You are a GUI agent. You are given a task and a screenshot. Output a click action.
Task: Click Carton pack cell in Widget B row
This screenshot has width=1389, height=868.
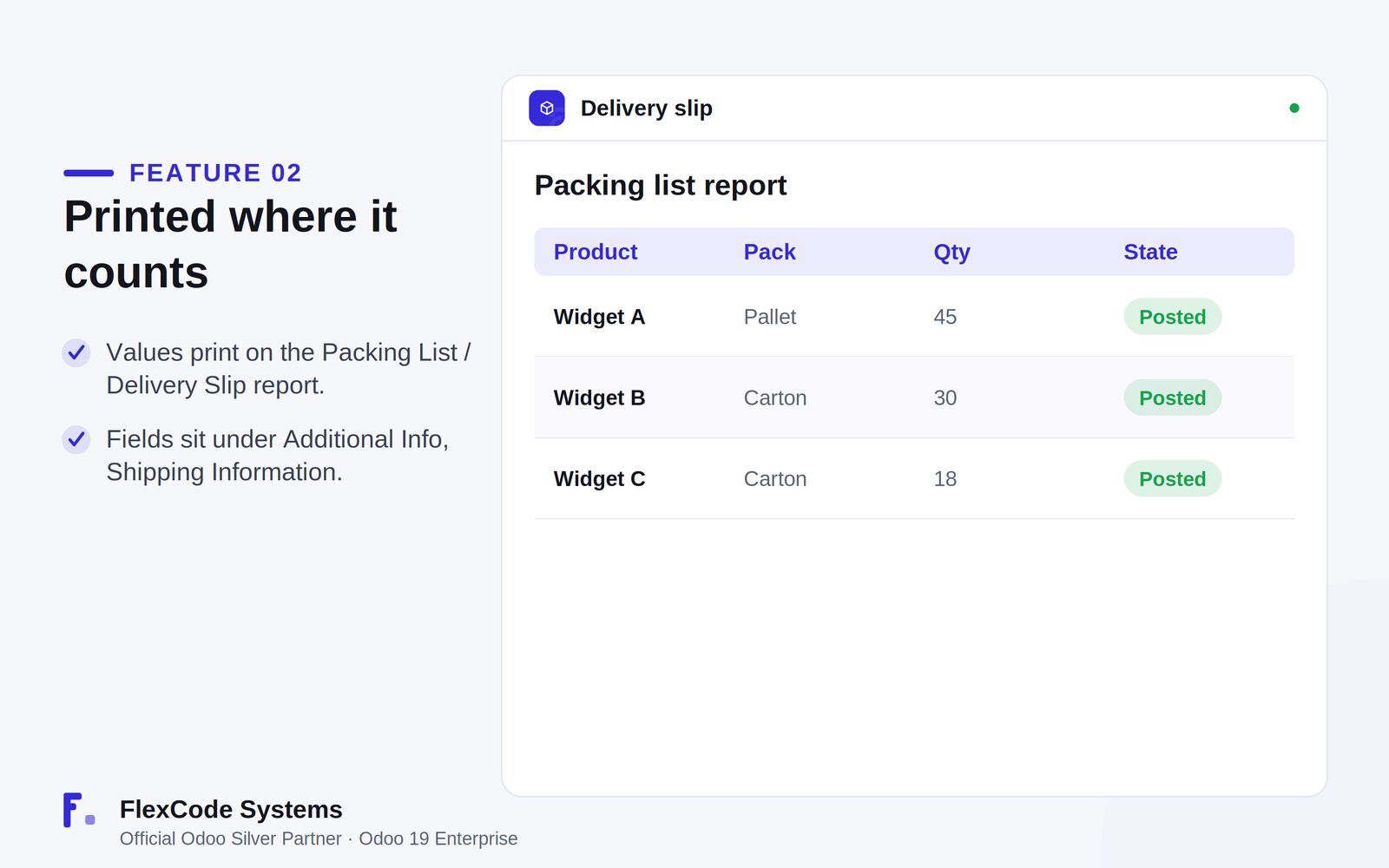(775, 398)
